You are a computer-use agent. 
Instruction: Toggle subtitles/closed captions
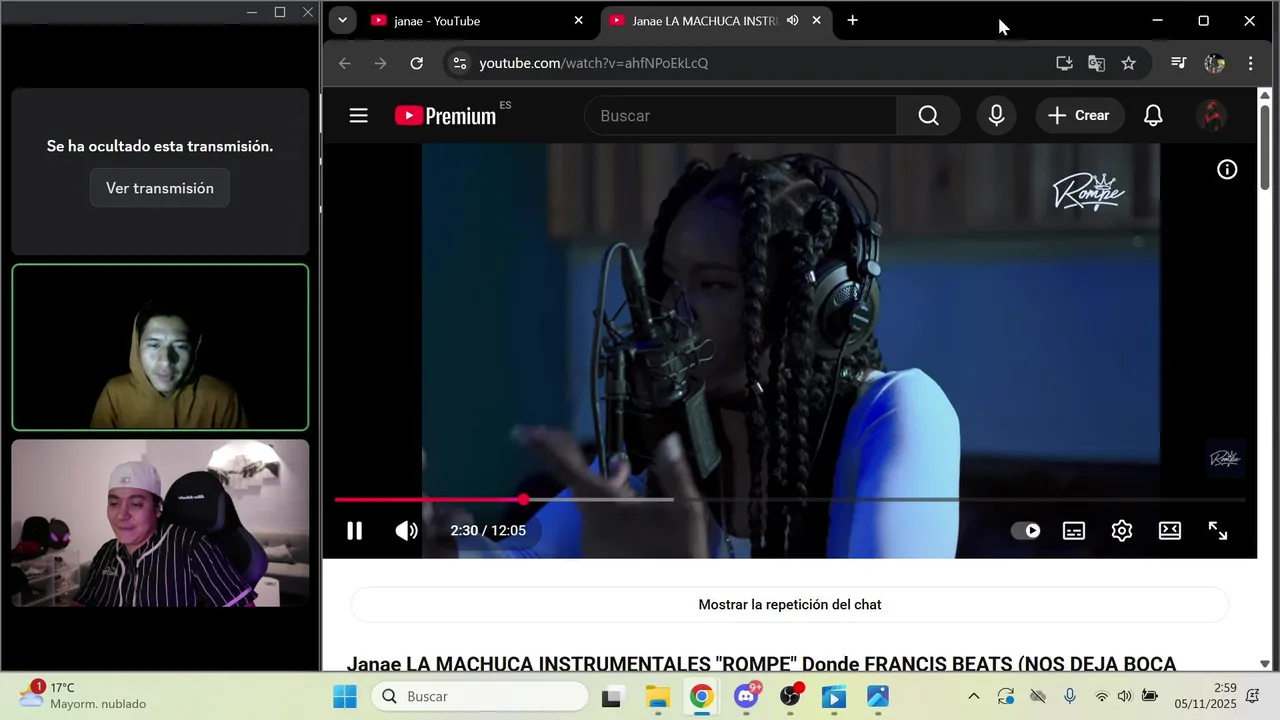(1074, 531)
